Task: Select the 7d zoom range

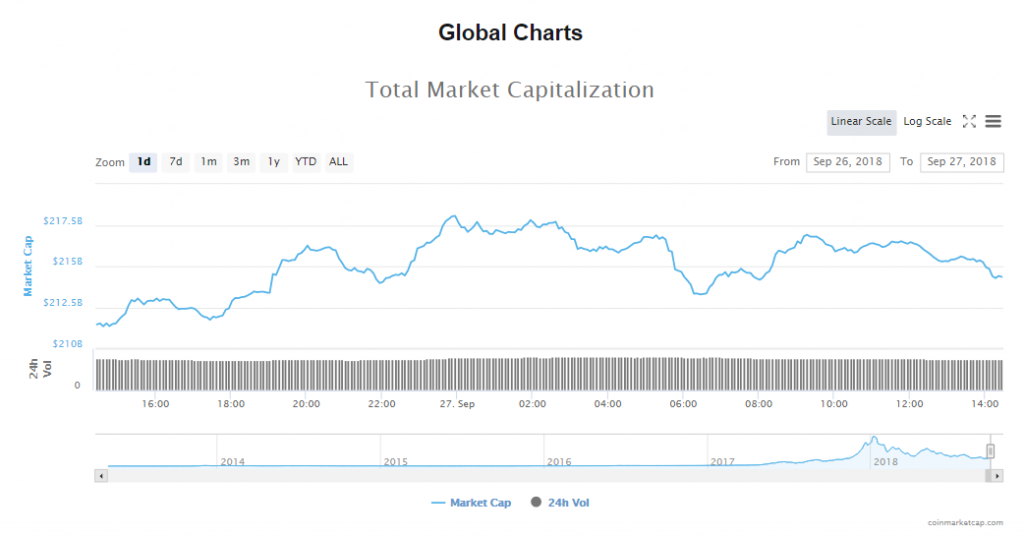Action: [175, 162]
